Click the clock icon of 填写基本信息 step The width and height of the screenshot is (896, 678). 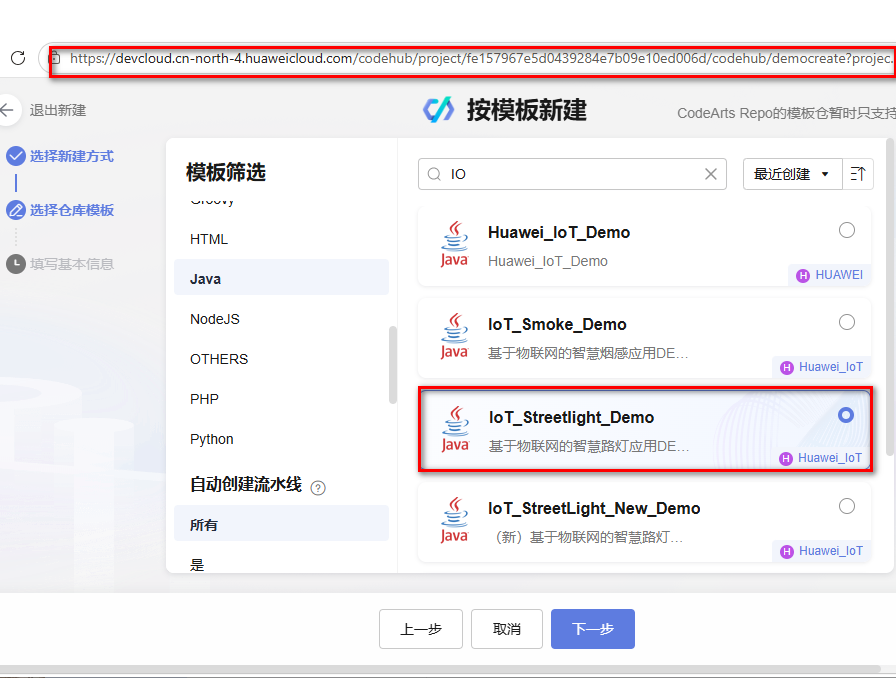[x=15, y=264]
